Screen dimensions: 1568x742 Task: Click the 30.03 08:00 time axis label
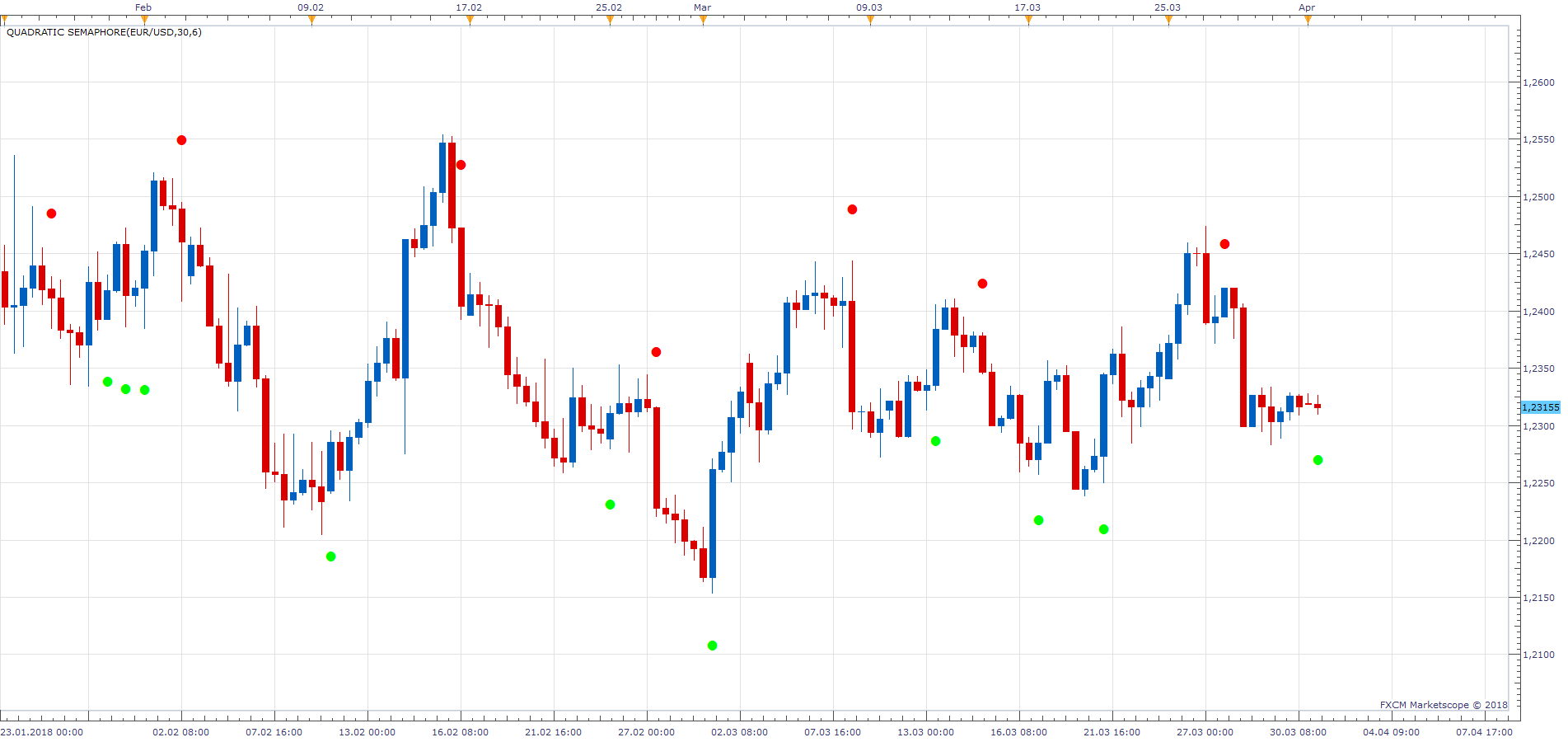coord(1299,732)
